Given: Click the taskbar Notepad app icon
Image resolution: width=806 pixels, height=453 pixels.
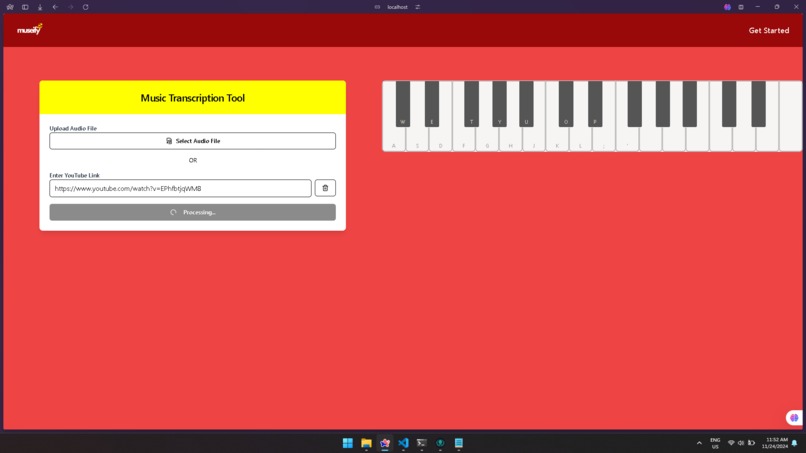Looking at the screenshot, I should point(459,443).
